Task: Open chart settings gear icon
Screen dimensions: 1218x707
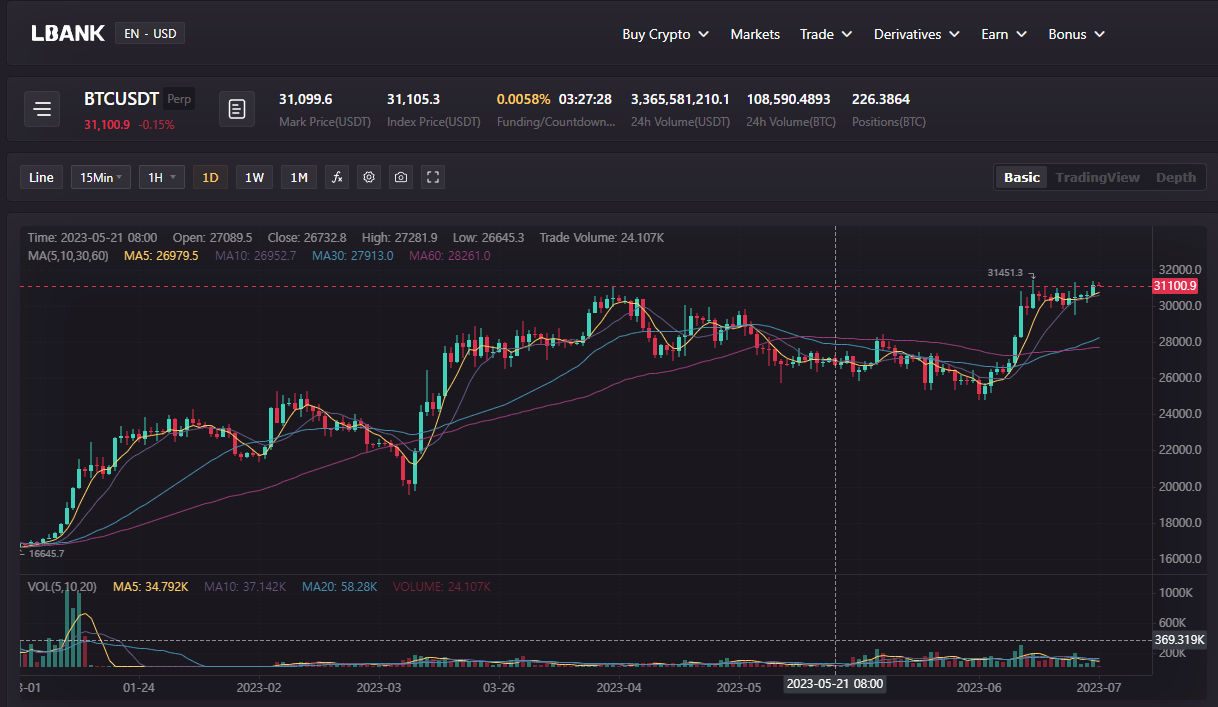Action: (369, 177)
